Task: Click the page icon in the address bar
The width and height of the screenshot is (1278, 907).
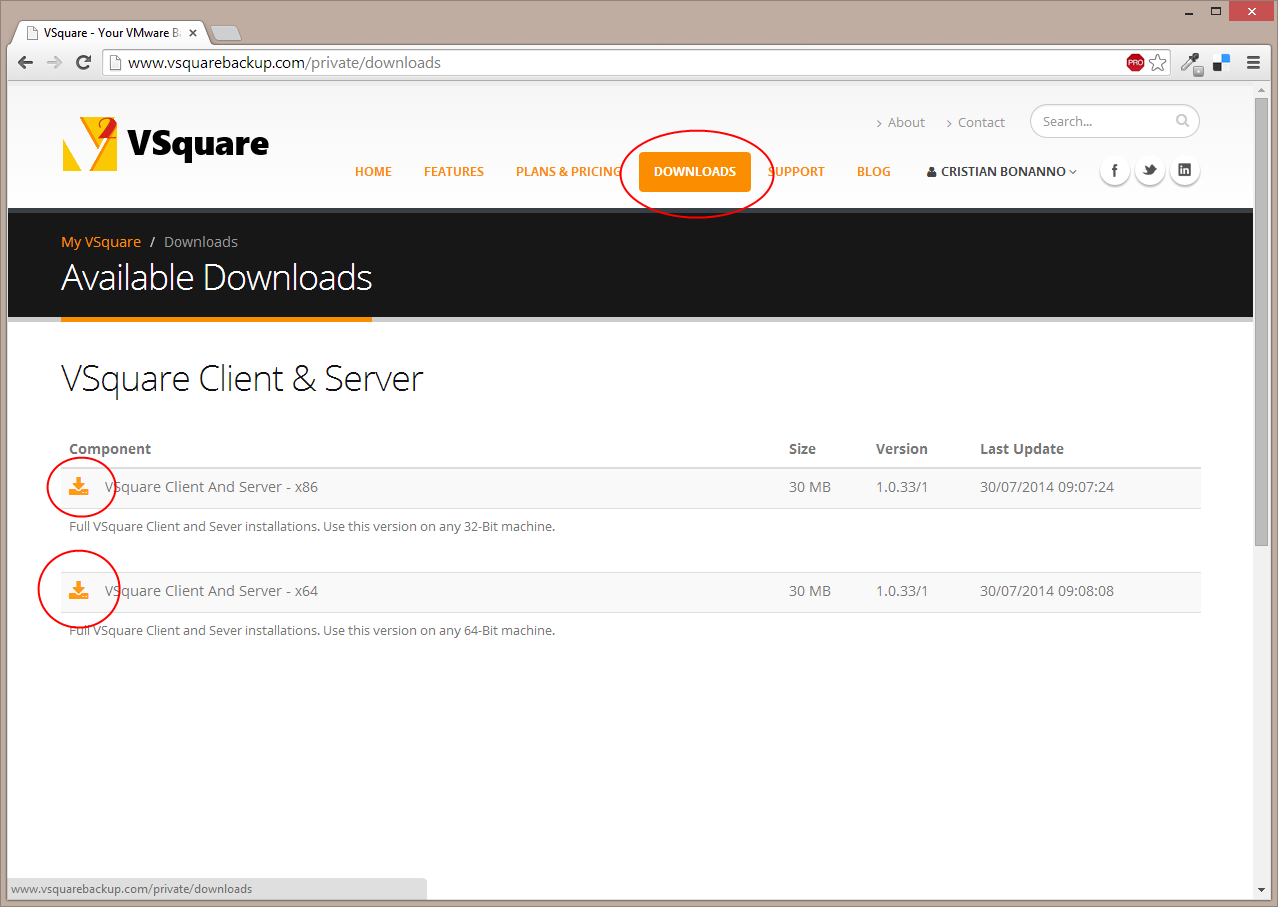Action: coord(115,62)
